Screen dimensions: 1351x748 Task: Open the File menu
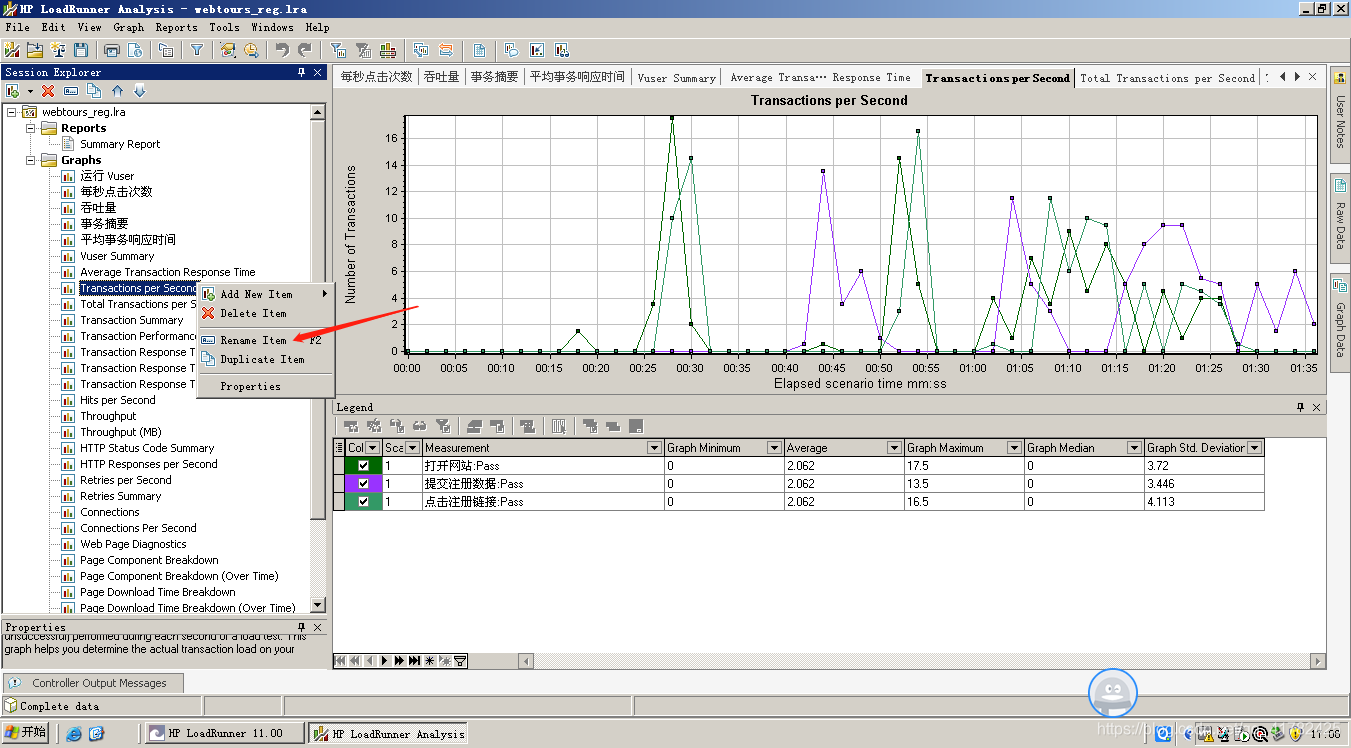(18, 27)
